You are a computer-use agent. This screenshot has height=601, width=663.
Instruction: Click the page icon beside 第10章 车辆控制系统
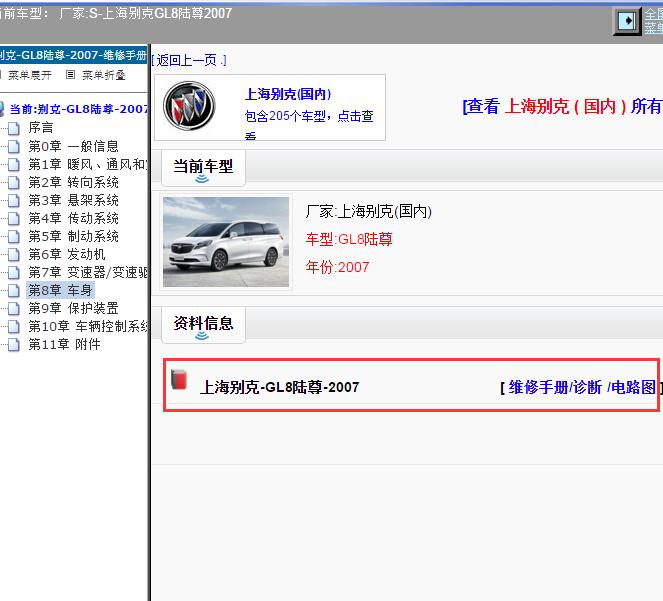(x=14, y=326)
